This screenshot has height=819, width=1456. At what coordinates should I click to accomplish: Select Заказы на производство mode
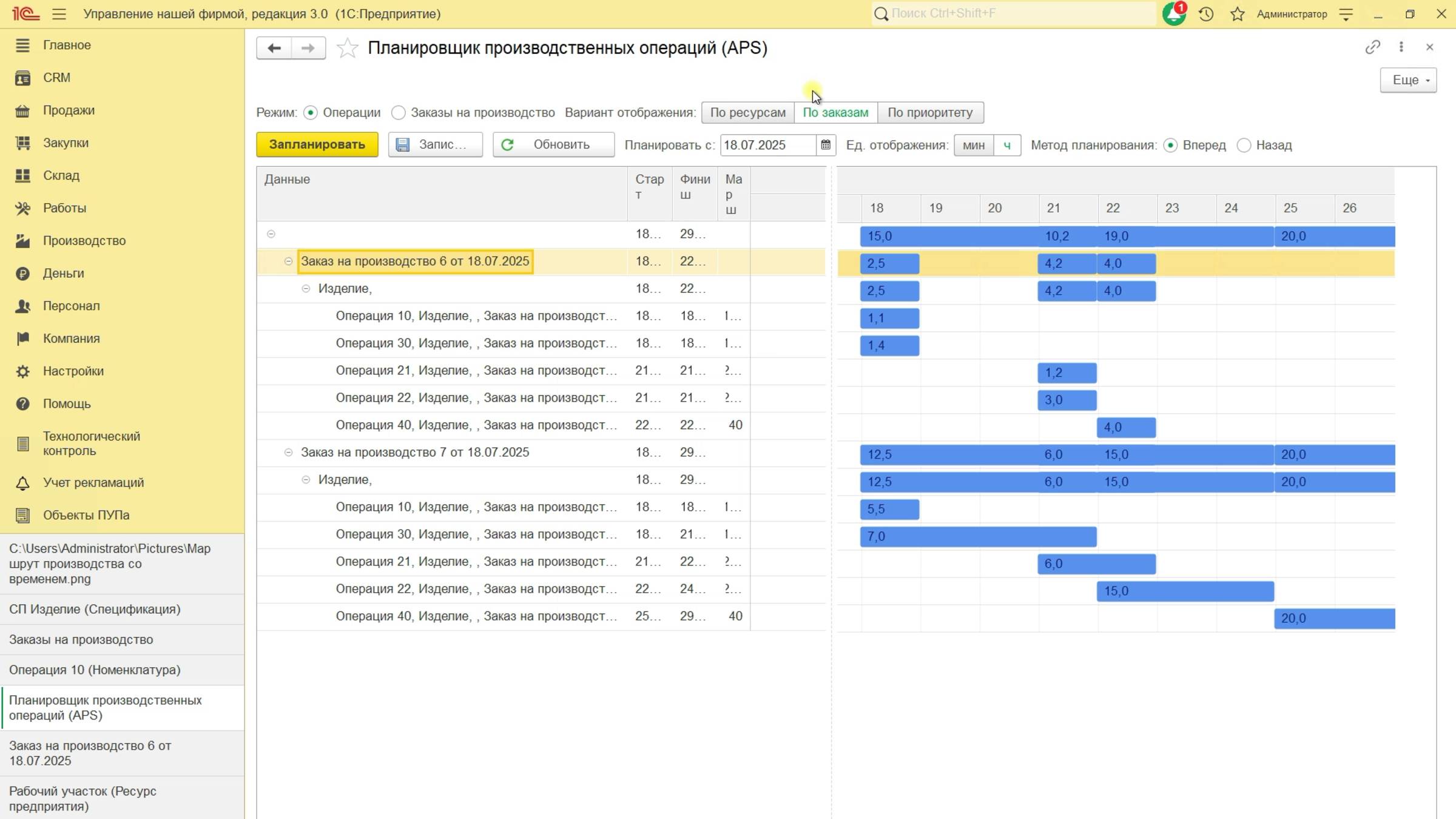(x=398, y=113)
